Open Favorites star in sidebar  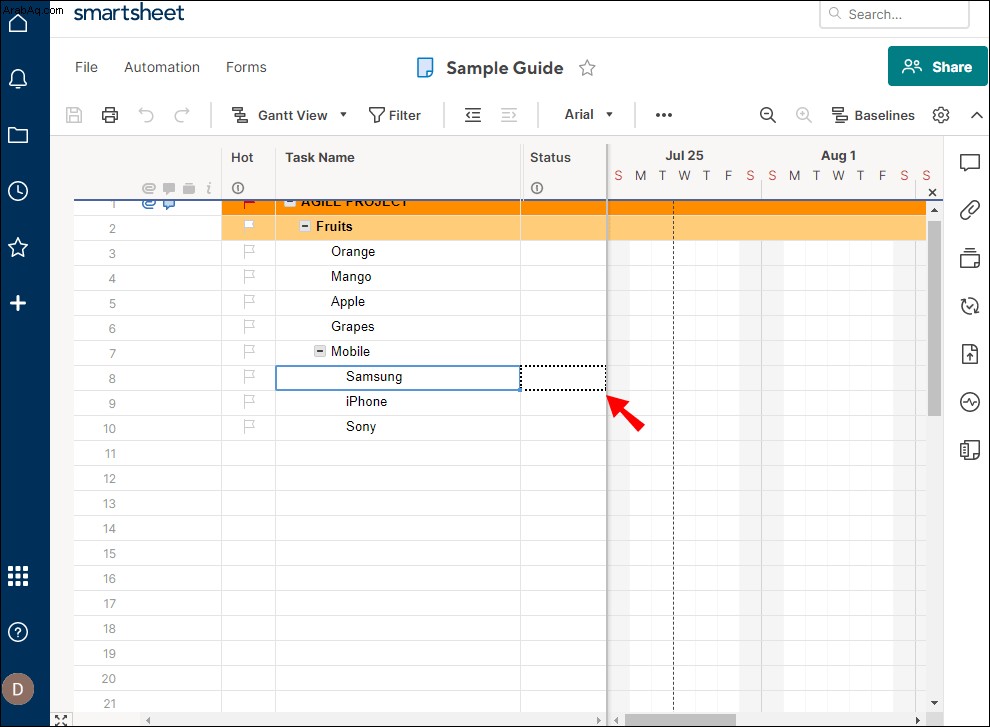18,247
